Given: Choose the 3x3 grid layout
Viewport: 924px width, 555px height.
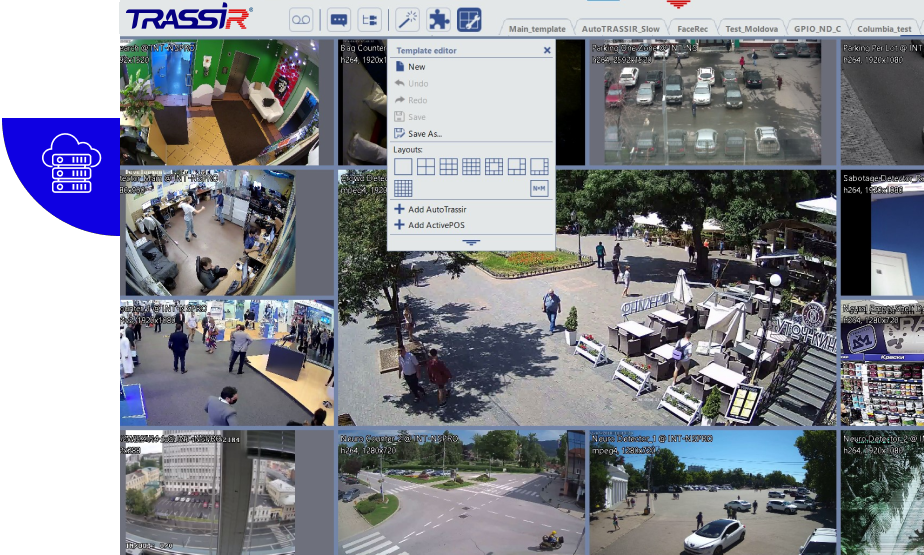Looking at the screenshot, I should tap(448, 167).
